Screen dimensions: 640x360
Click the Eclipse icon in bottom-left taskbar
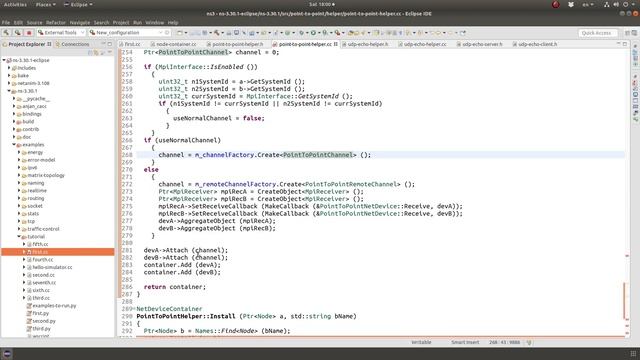click(7, 354)
